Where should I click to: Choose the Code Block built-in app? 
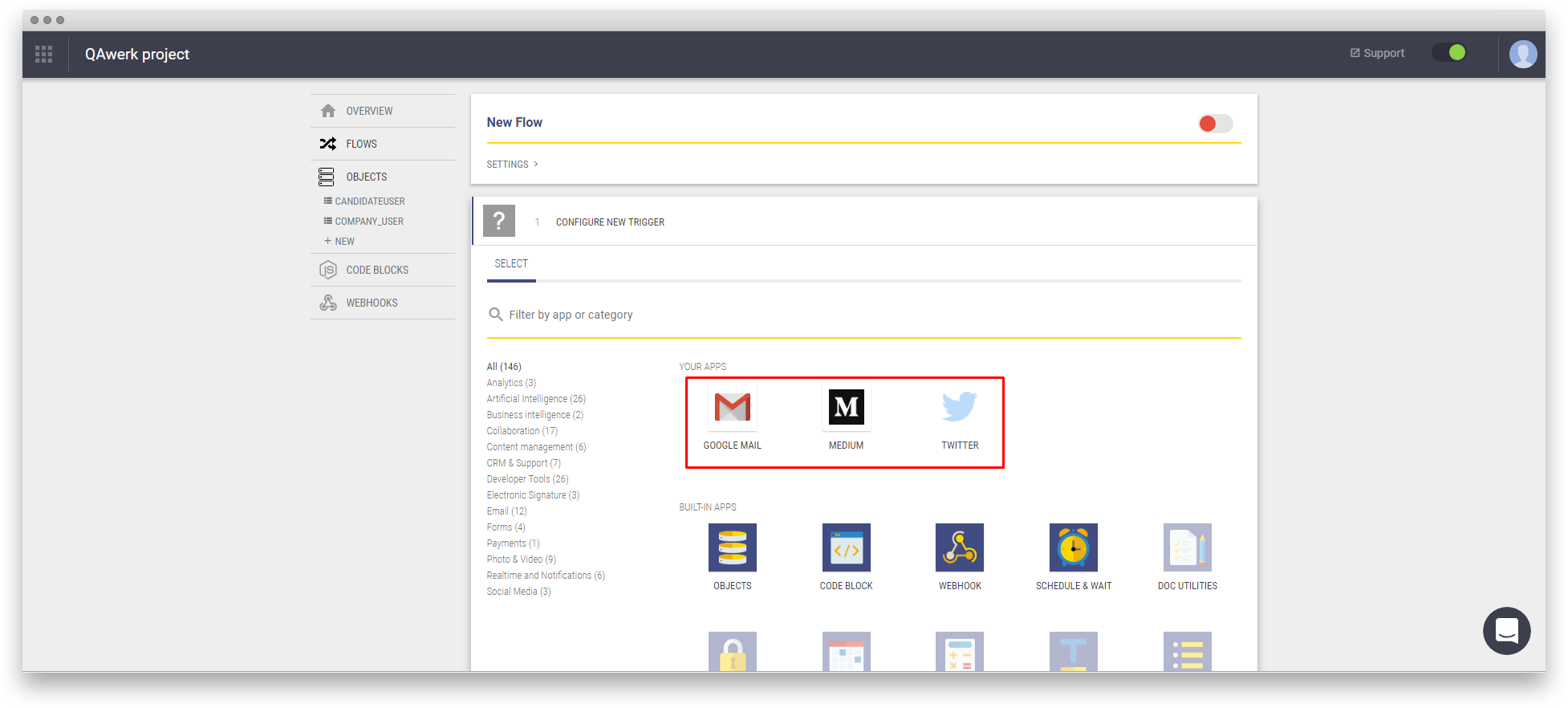[x=847, y=547]
